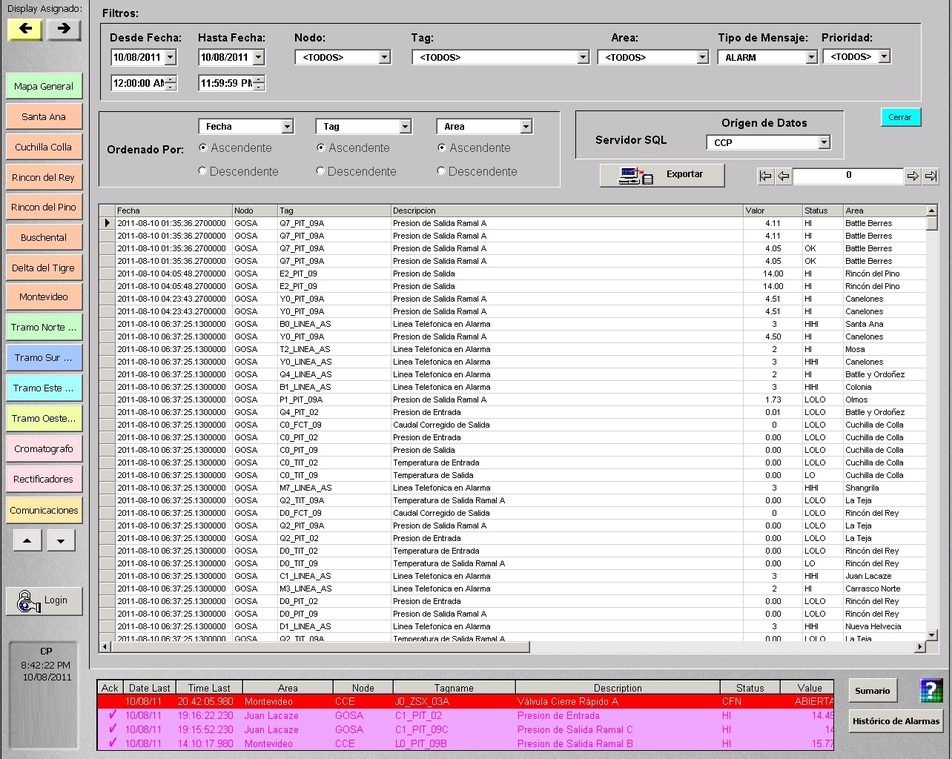Image resolution: width=952 pixels, height=759 pixels.
Task: Open first sort field dropdown showing Fecha
Action: point(287,126)
